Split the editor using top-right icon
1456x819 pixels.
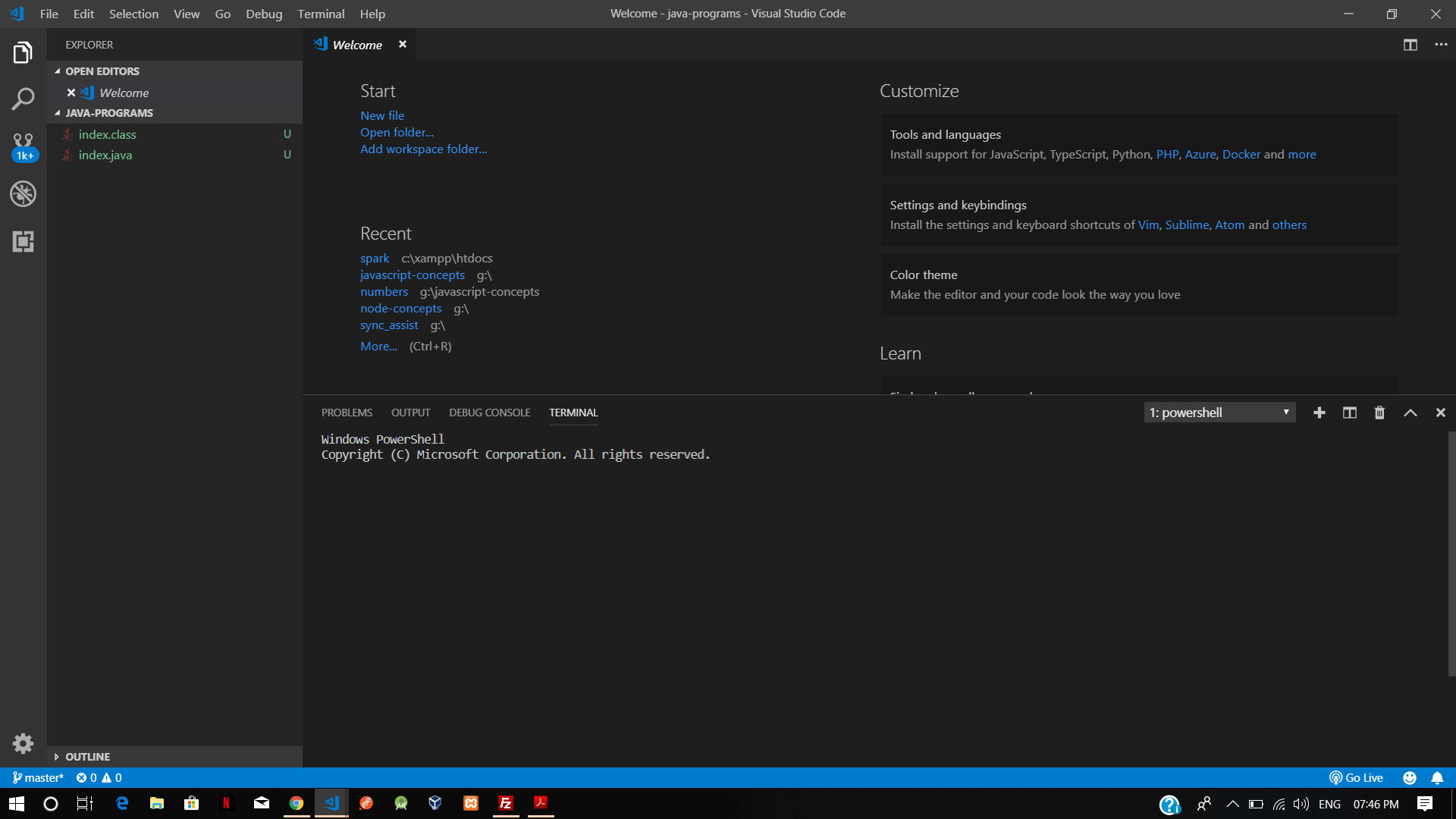point(1410,45)
